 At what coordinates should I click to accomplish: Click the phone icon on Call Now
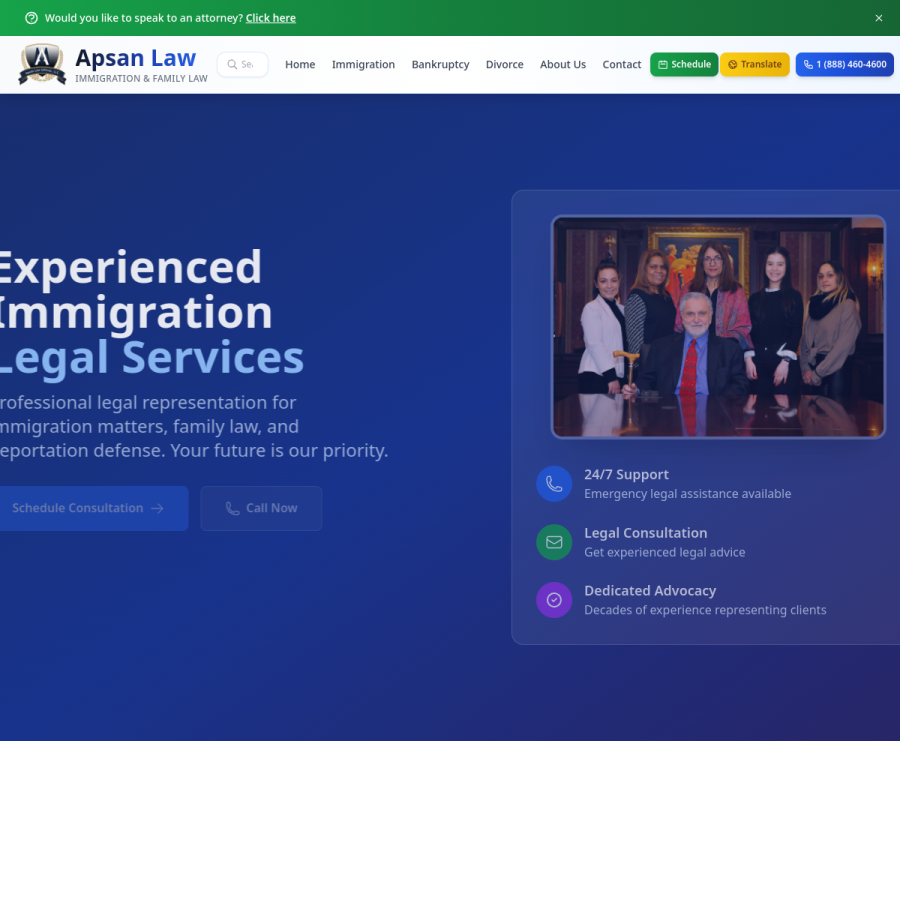coord(232,509)
